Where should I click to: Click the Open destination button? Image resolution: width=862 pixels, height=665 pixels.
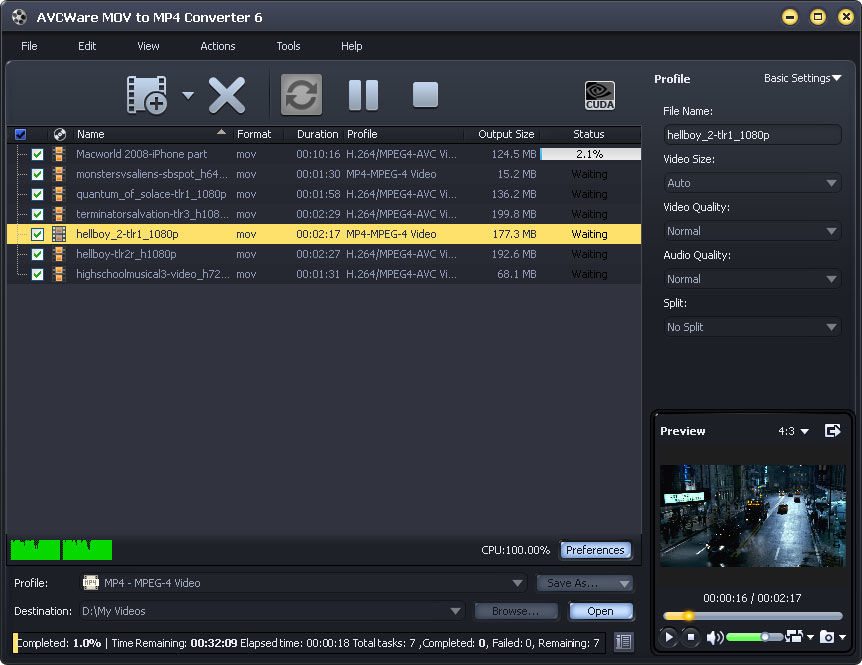click(x=600, y=611)
